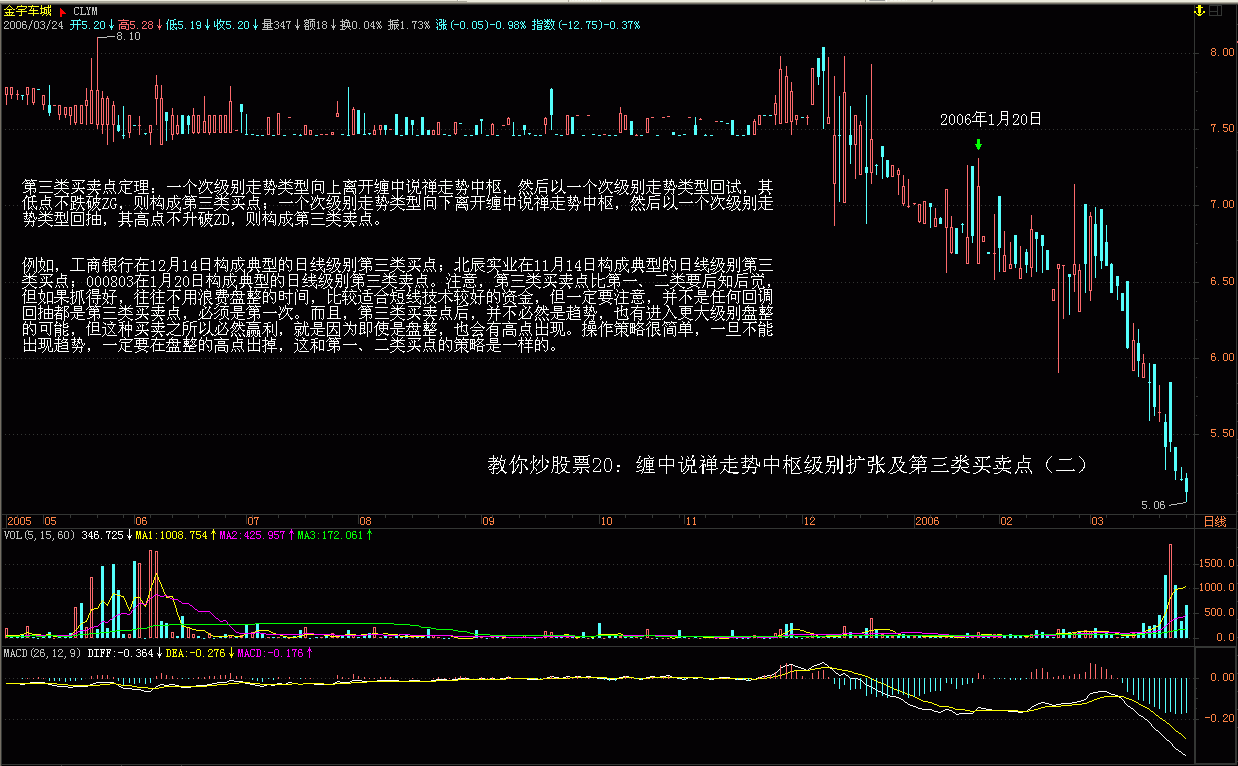The image size is (1238, 766).
Task: Click the 2005 year marker on time axis
Action: 18,521
